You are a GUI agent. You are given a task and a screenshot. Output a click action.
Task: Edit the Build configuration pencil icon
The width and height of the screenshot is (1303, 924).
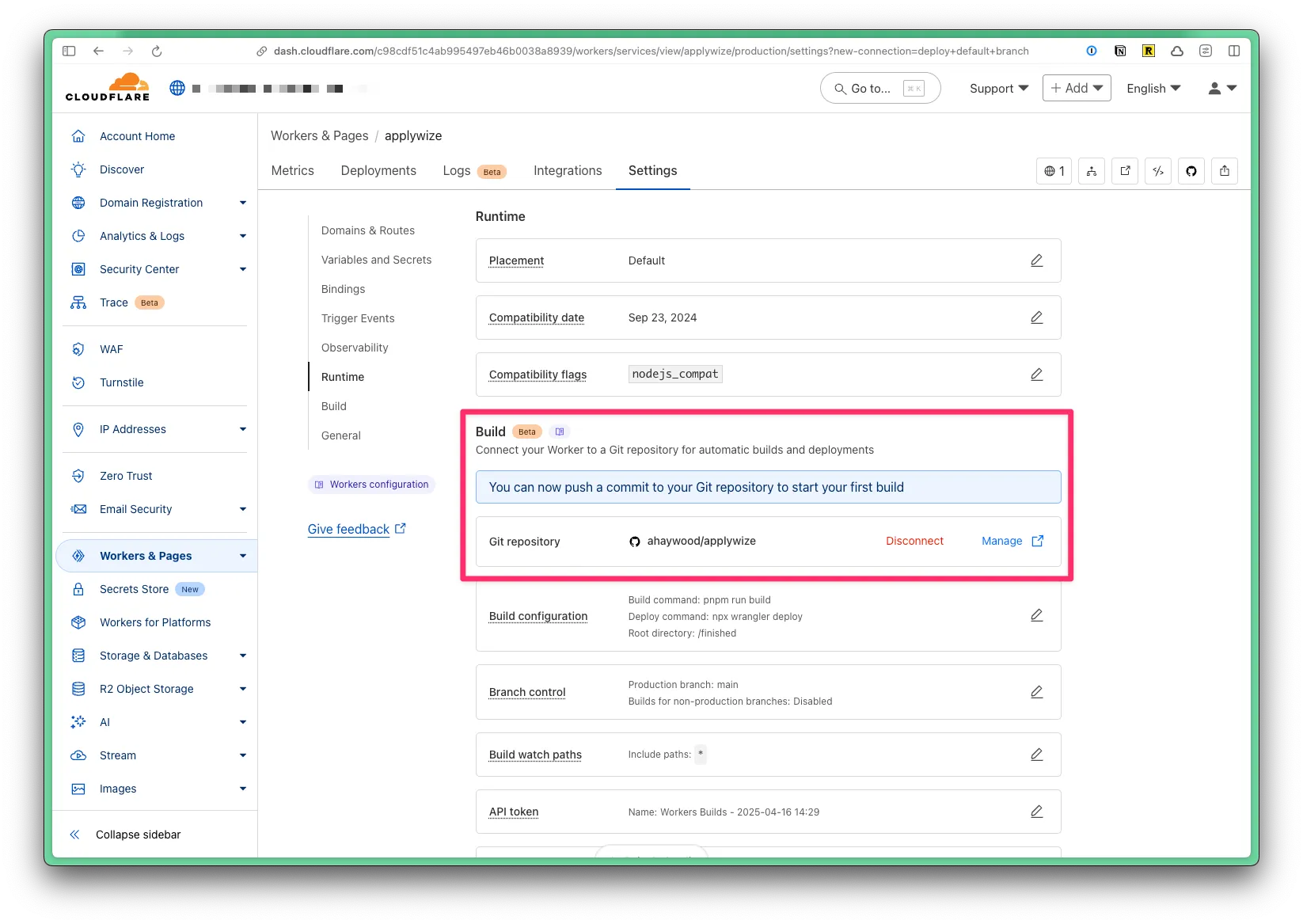tap(1036, 615)
